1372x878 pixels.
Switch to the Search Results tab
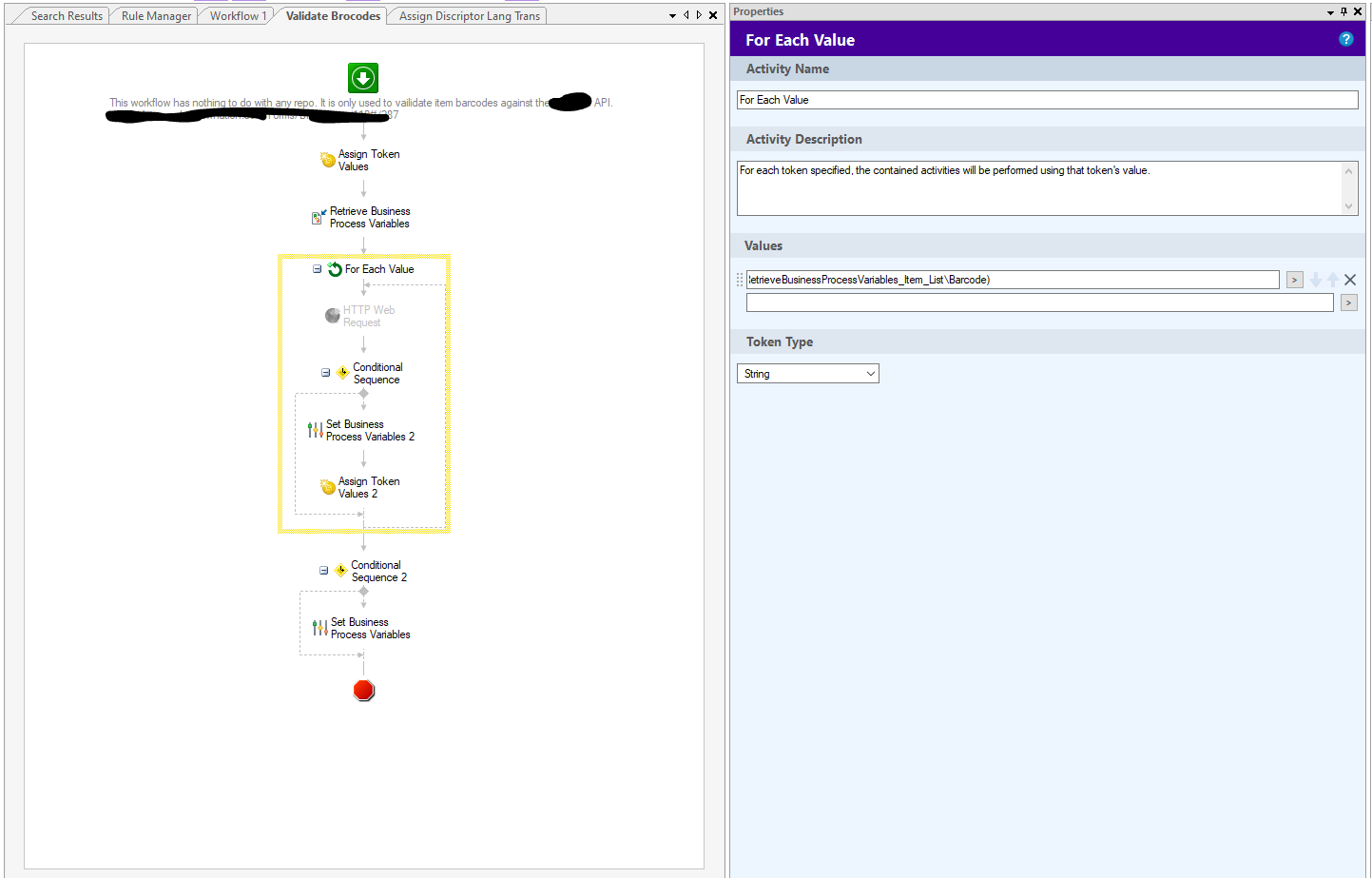coord(67,16)
